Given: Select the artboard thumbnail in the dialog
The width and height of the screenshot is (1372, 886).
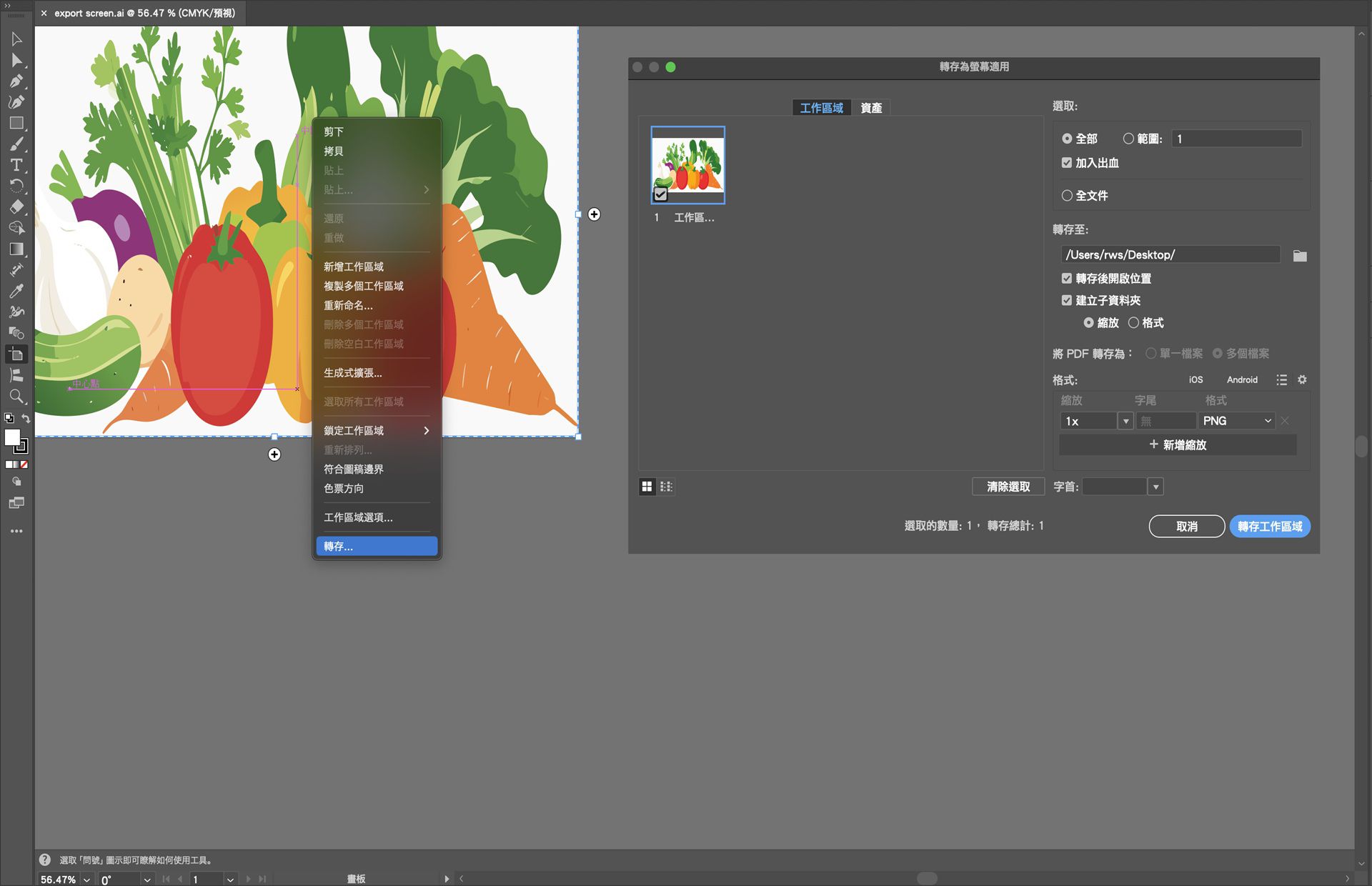Looking at the screenshot, I should tap(687, 165).
